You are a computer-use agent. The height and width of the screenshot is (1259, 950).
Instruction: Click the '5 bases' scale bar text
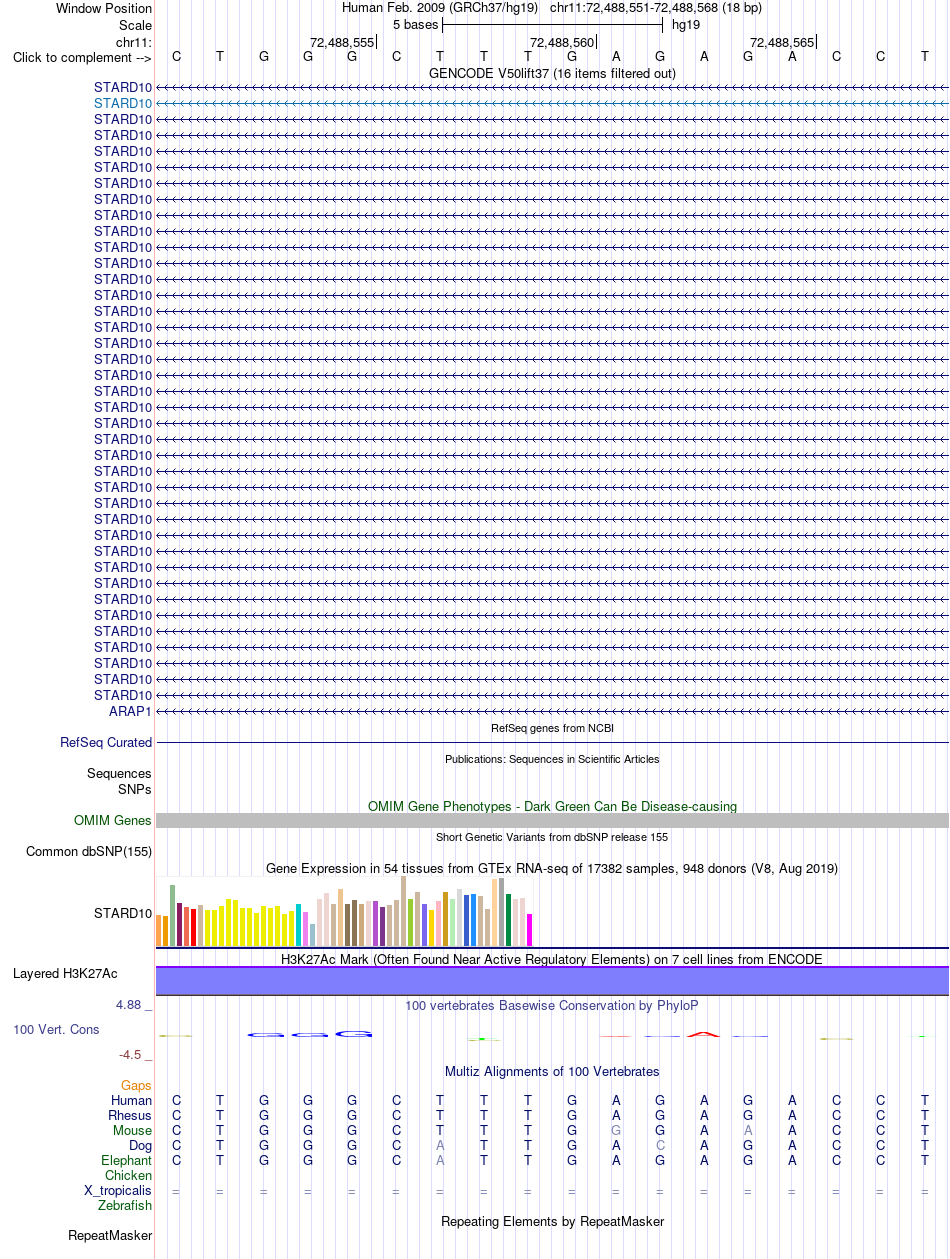(x=415, y=25)
